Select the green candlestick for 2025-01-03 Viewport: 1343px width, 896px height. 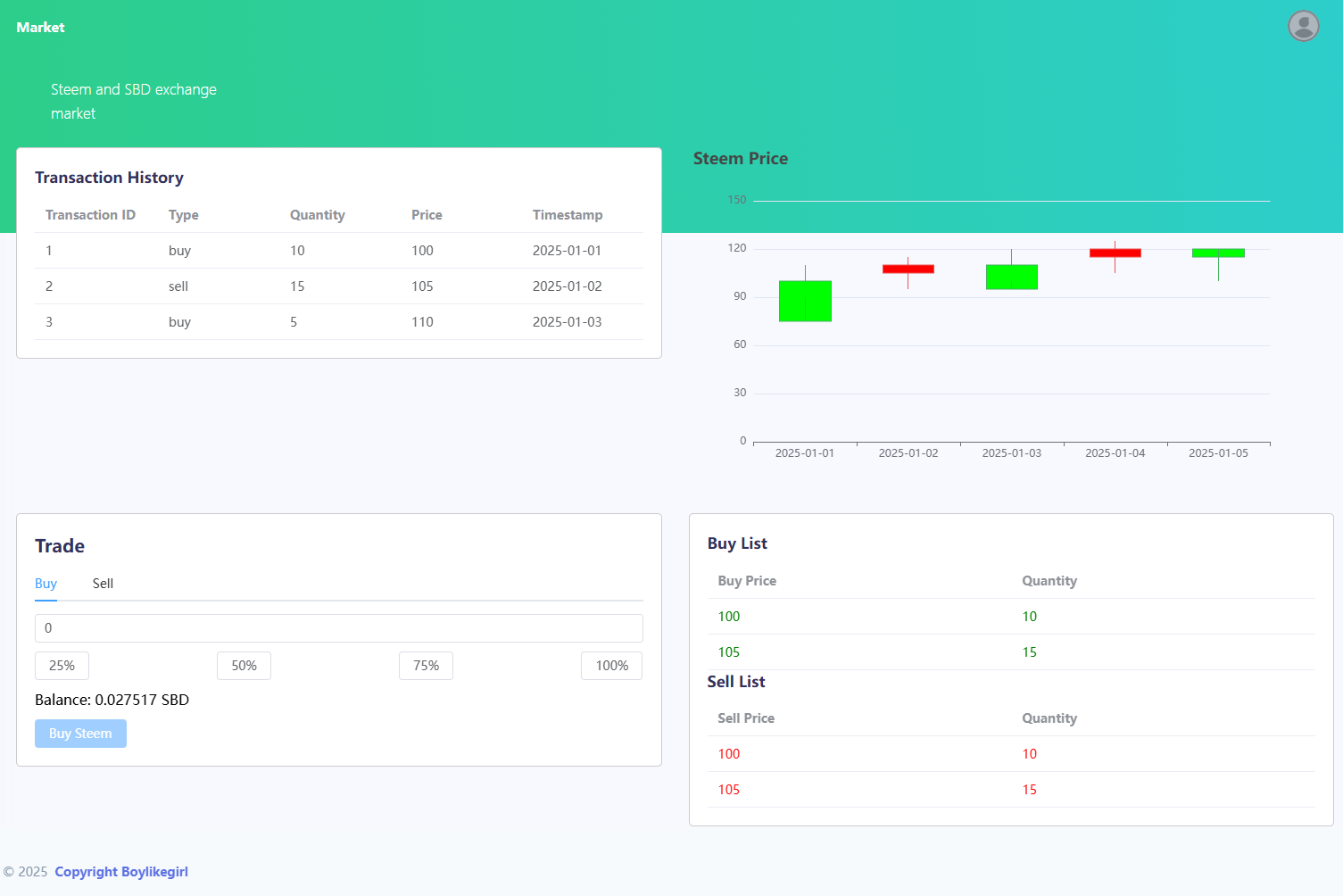click(x=1012, y=277)
